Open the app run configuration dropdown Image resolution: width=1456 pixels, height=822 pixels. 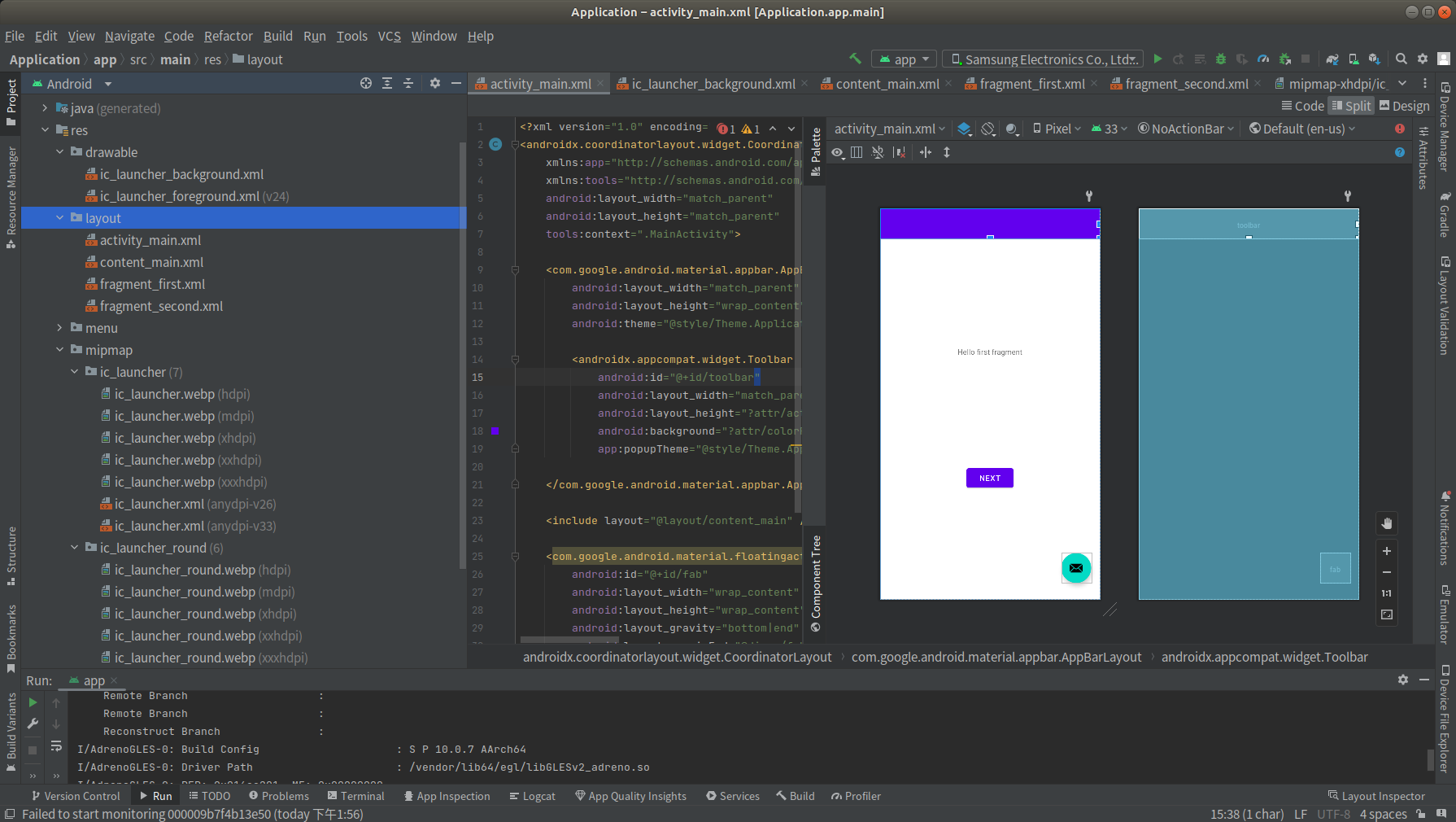pyautogui.click(x=905, y=59)
